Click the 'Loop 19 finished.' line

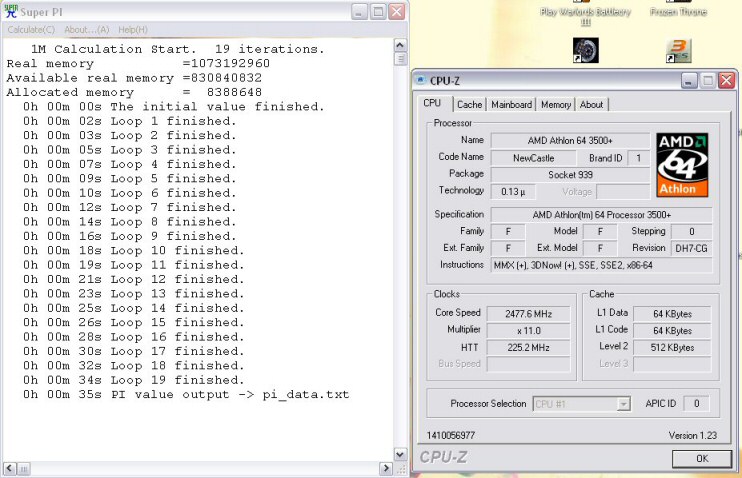133,380
